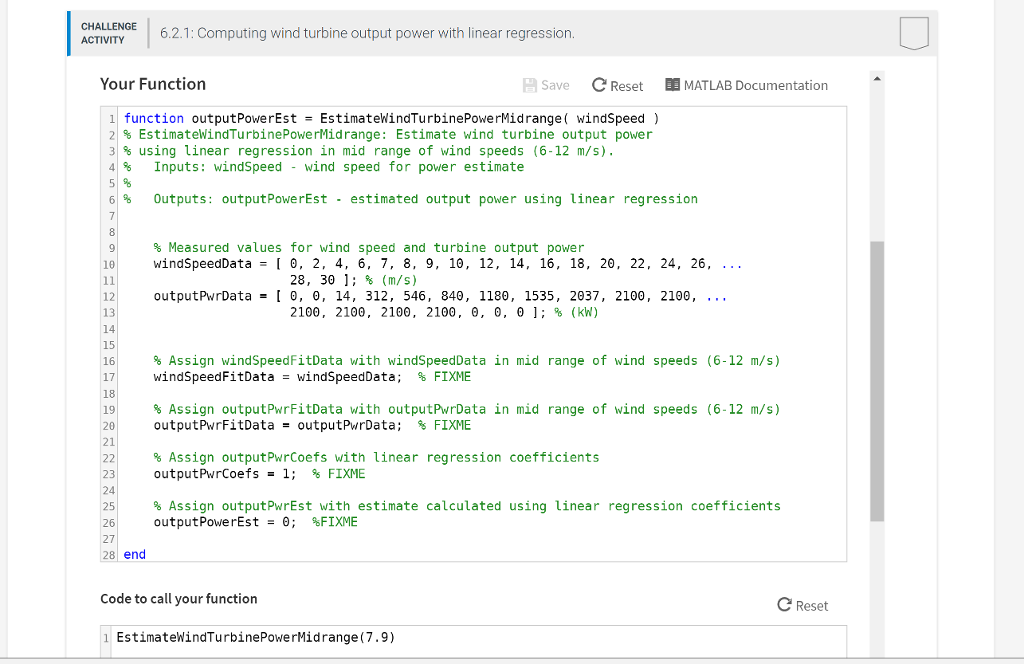Click the lower Reset button for the call code
Viewport: 1024px width, 664px height.
pos(802,604)
